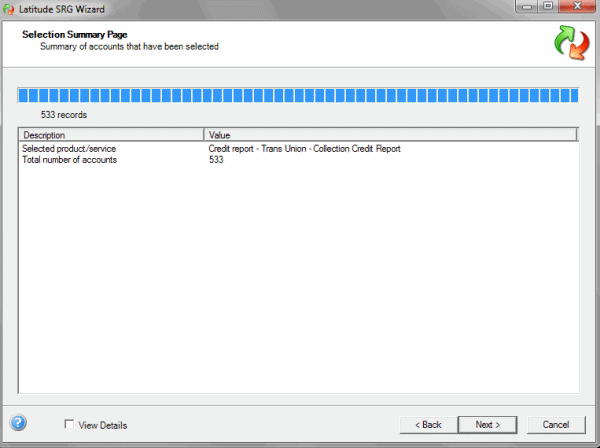The image size is (600, 448).
Task: Sort by the Value column header
Action: pyautogui.click(x=390, y=135)
